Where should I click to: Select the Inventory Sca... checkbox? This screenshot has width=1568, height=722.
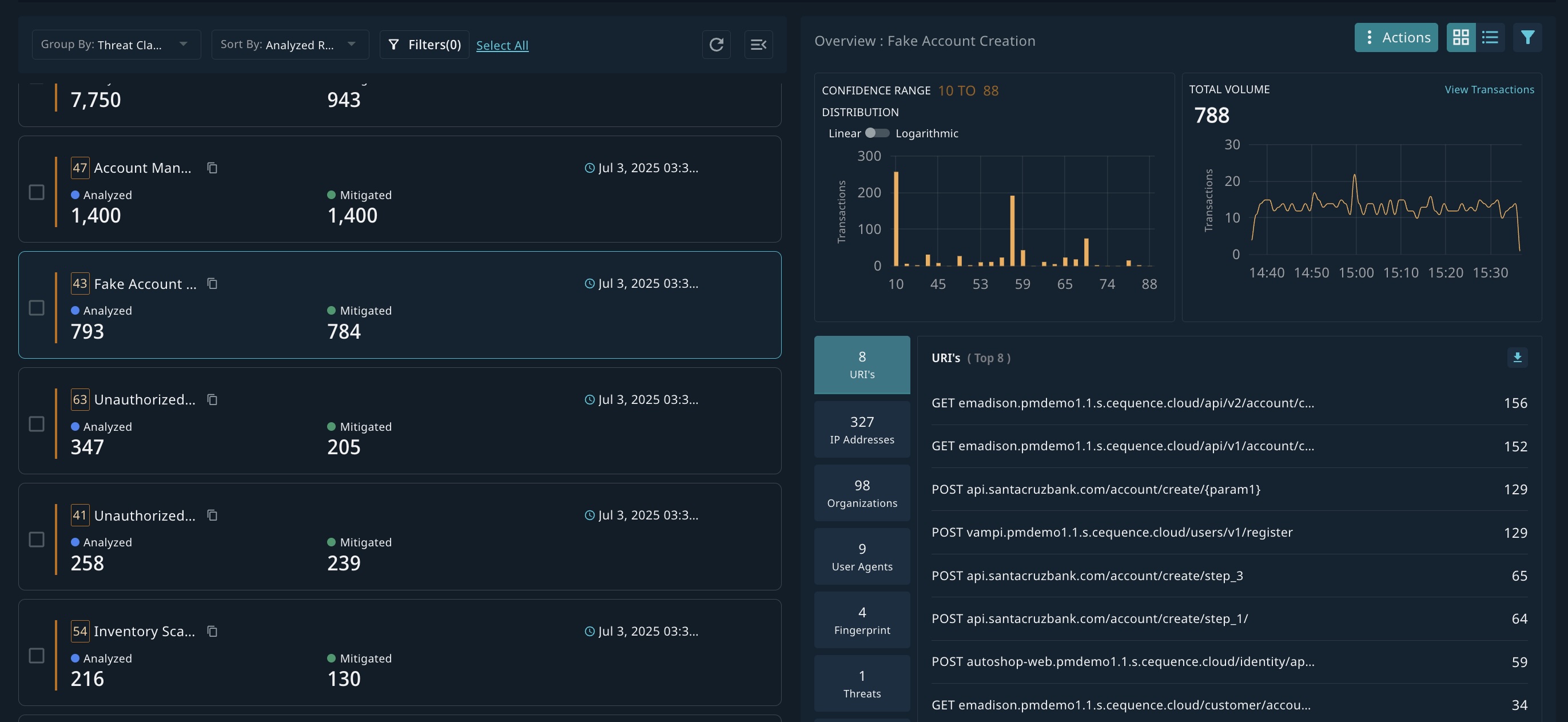pyautogui.click(x=37, y=656)
